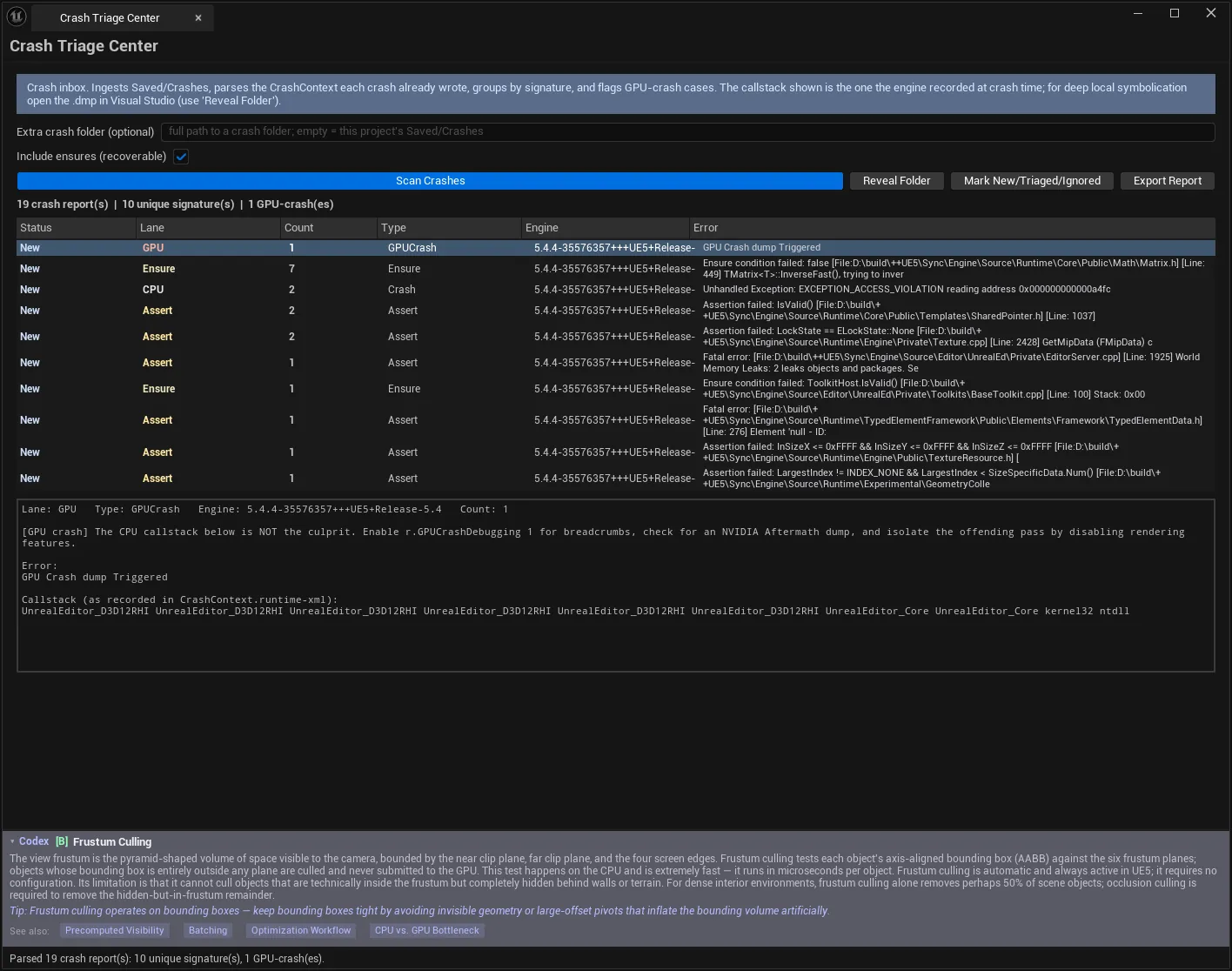1232x971 pixels.
Task: Click inside the crash detail text pane
Action: (616, 585)
